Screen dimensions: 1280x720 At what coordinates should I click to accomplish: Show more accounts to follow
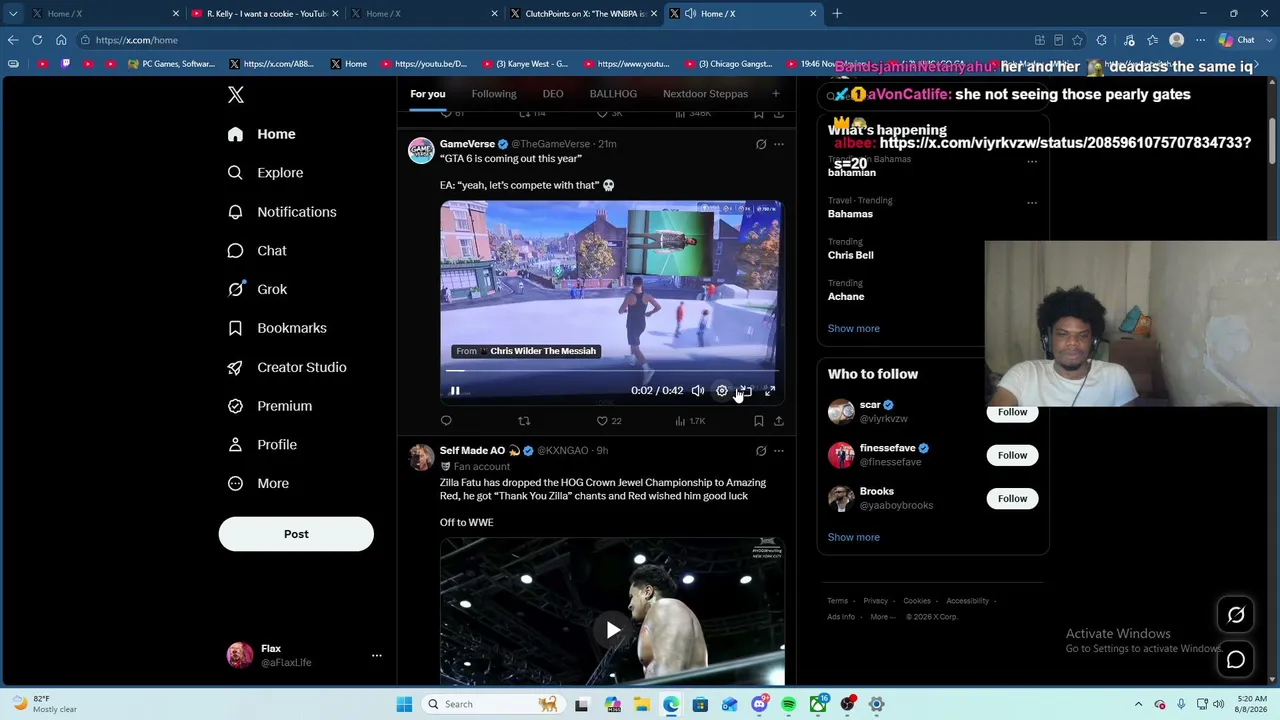pos(854,537)
